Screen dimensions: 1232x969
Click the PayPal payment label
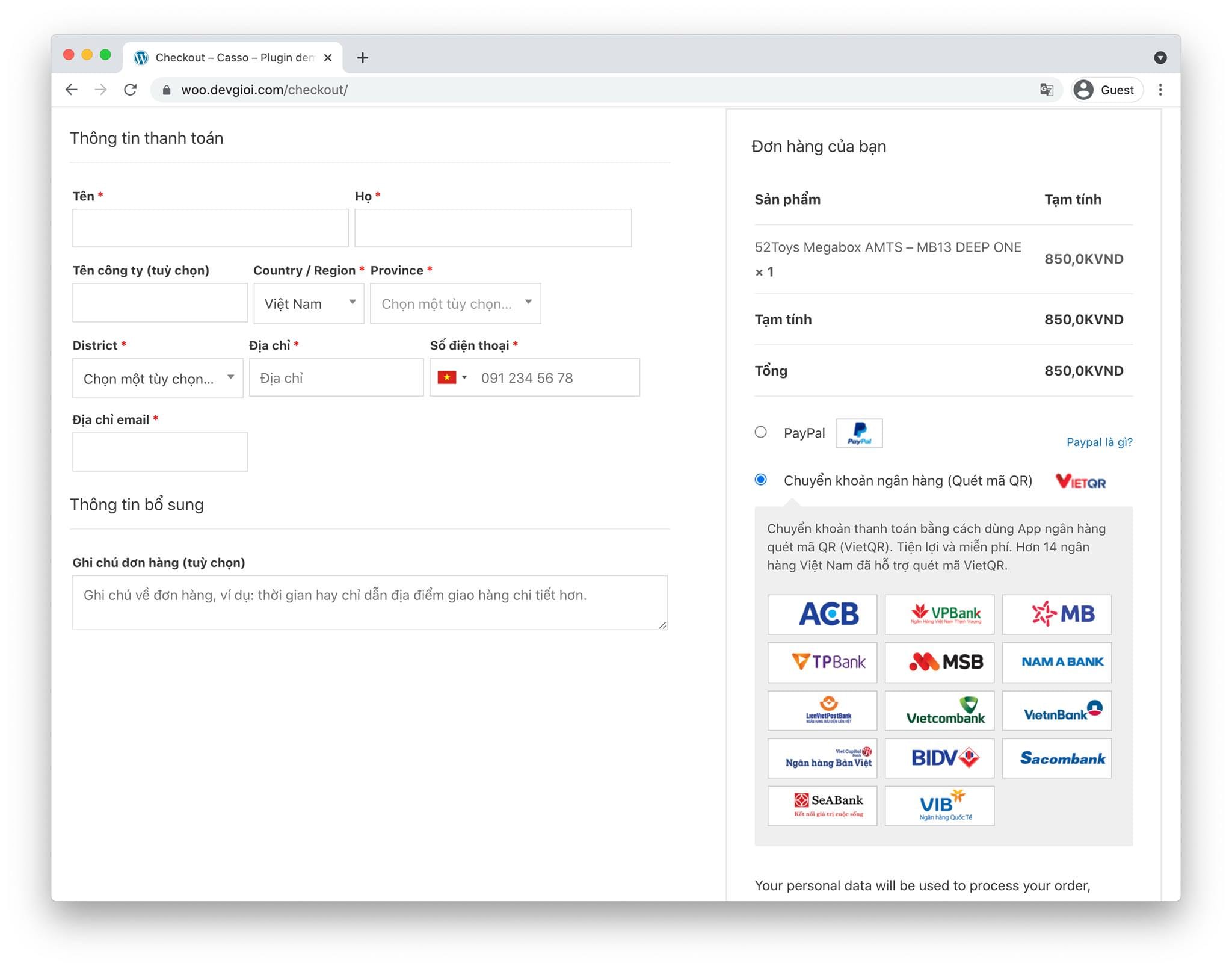[x=804, y=433]
